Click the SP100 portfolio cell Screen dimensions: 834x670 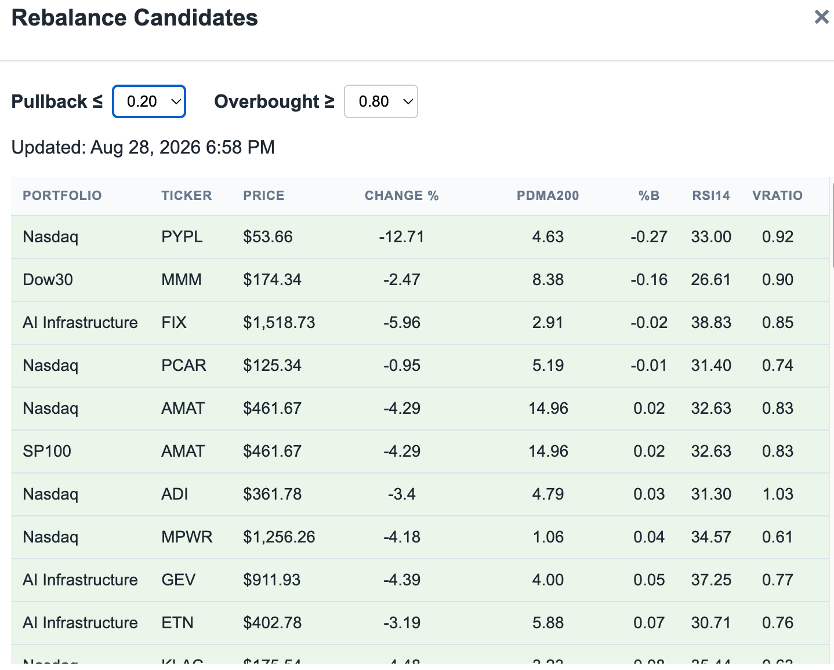(x=47, y=451)
